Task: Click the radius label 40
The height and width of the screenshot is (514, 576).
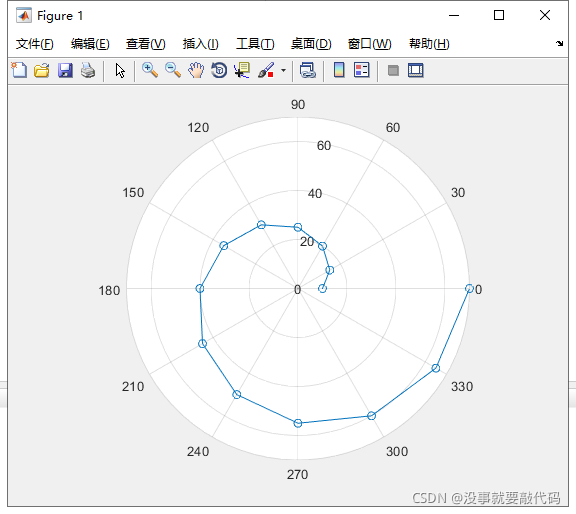Action: [315, 194]
